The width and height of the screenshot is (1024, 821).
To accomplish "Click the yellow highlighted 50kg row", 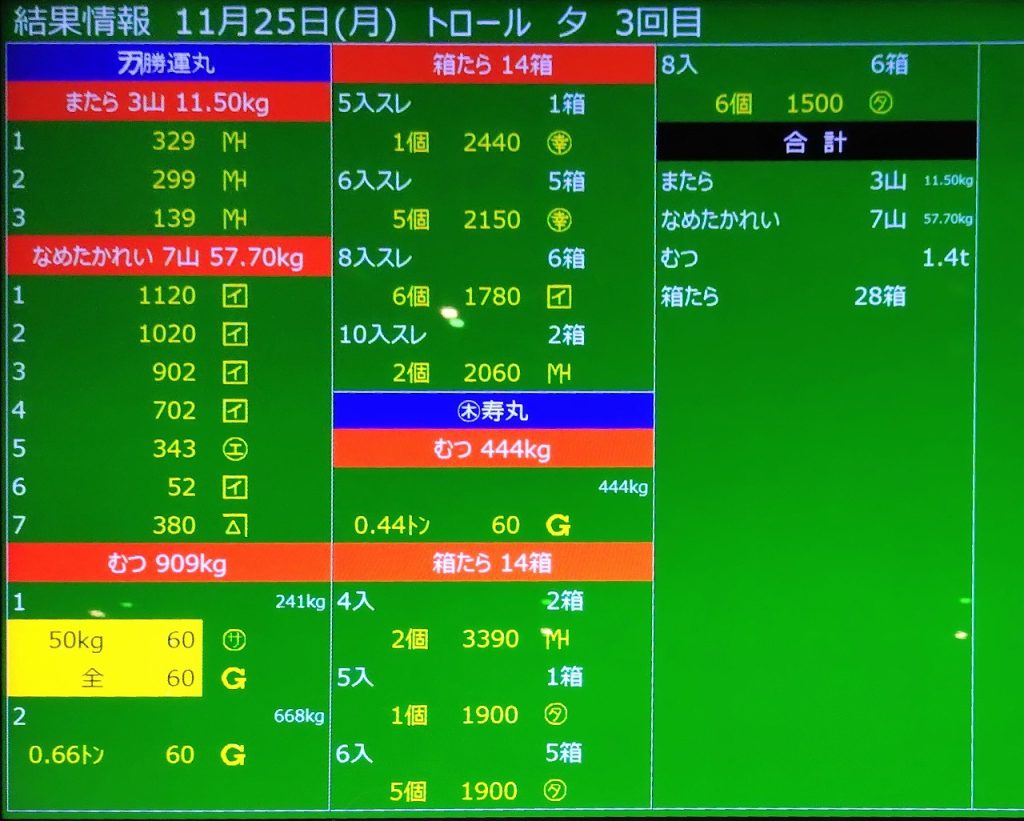I will (x=105, y=641).
